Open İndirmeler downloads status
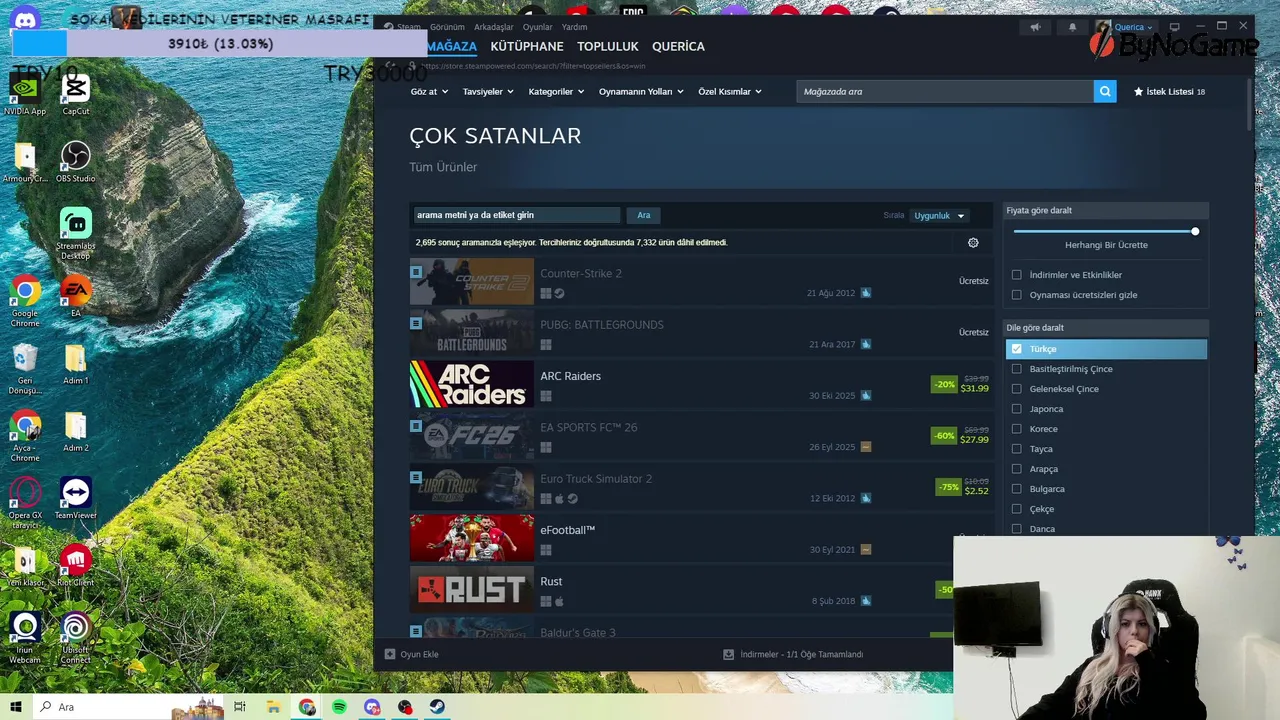The image size is (1280, 720). click(793, 654)
